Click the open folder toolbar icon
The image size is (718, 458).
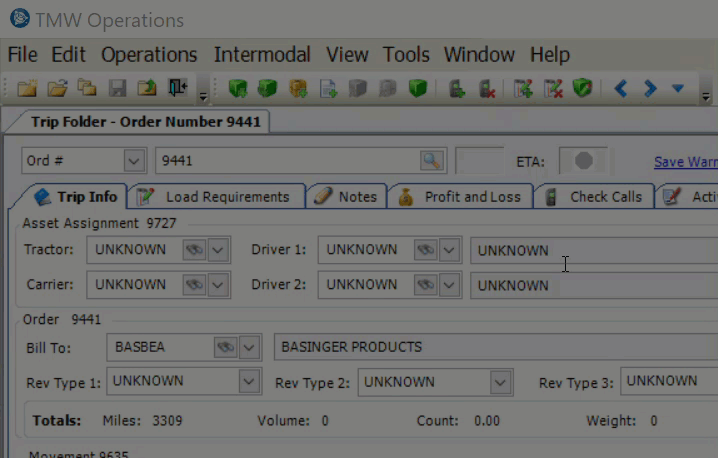pyautogui.click(x=57, y=88)
